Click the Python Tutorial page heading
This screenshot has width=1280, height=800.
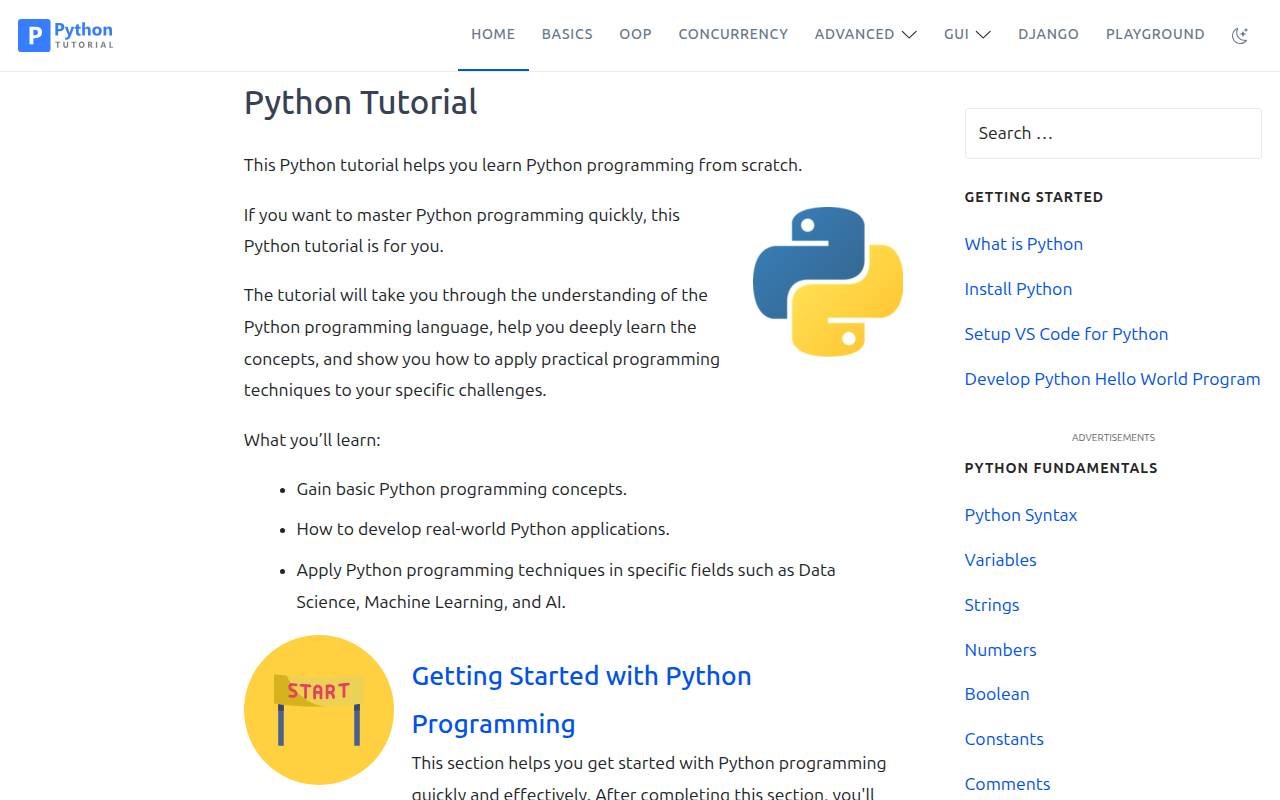pyautogui.click(x=361, y=102)
